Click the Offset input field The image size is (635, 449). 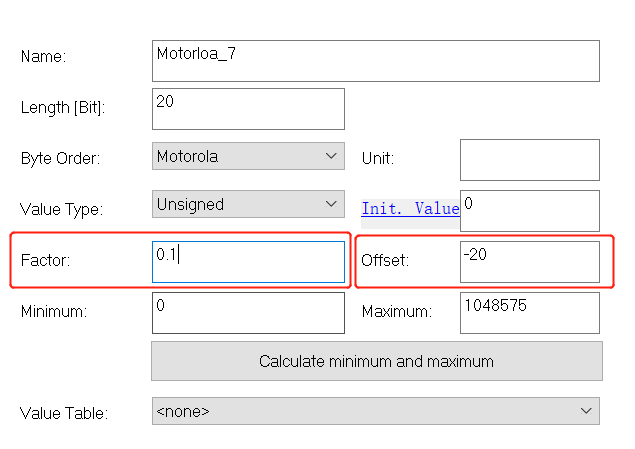(529, 261)
